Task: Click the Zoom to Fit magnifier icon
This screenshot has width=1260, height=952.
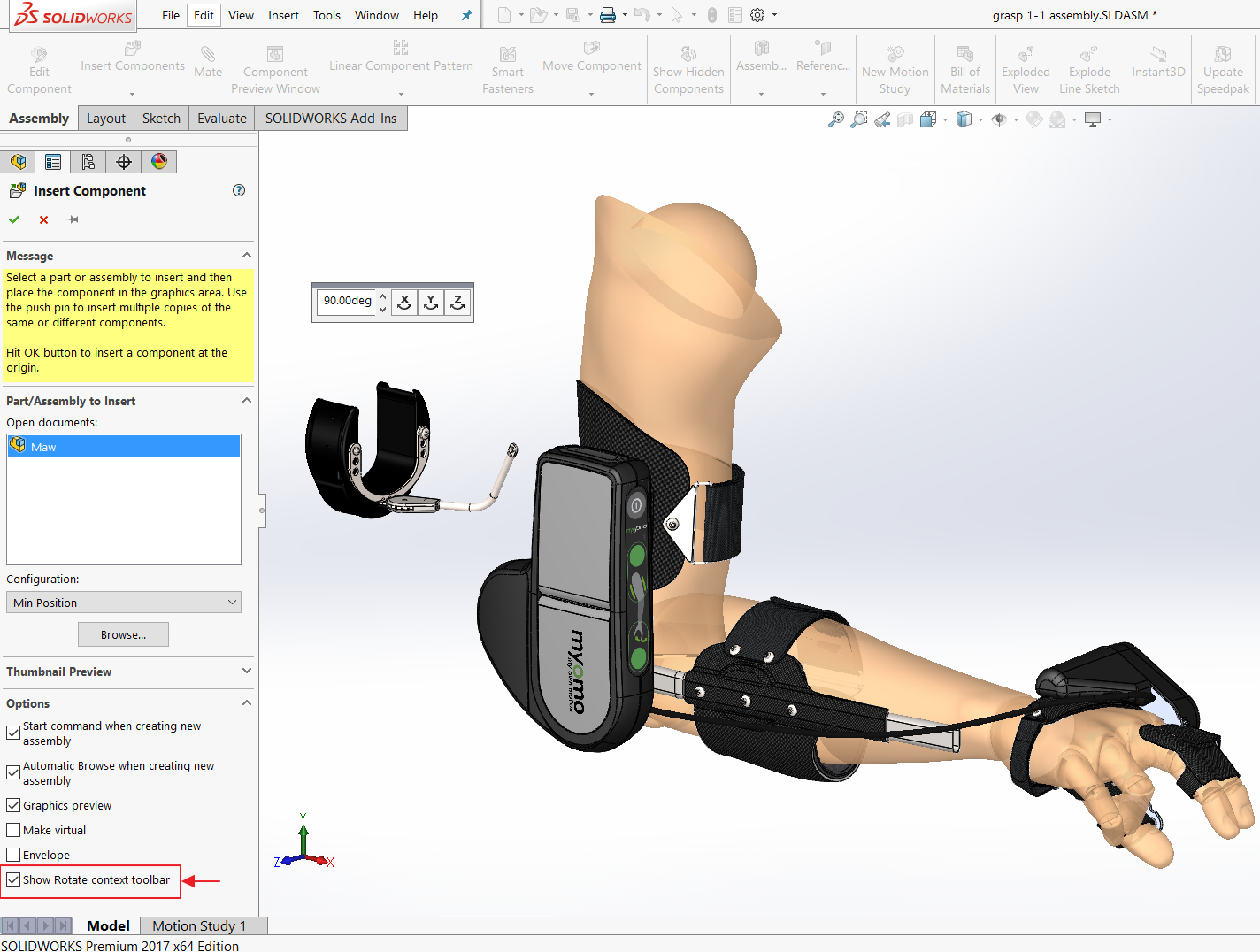Action: tap(835, 119)
